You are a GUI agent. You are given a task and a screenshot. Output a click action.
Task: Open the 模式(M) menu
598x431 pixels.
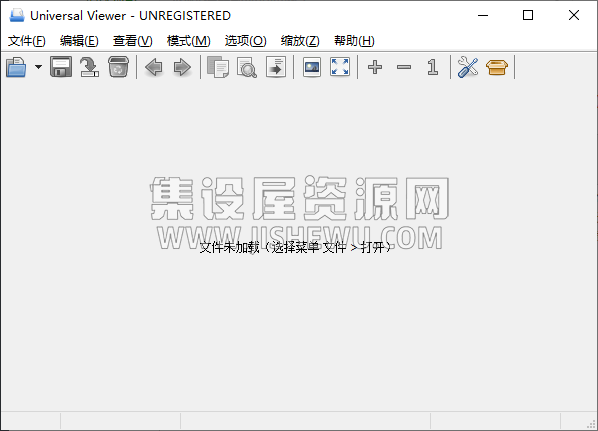coord(188,40)
